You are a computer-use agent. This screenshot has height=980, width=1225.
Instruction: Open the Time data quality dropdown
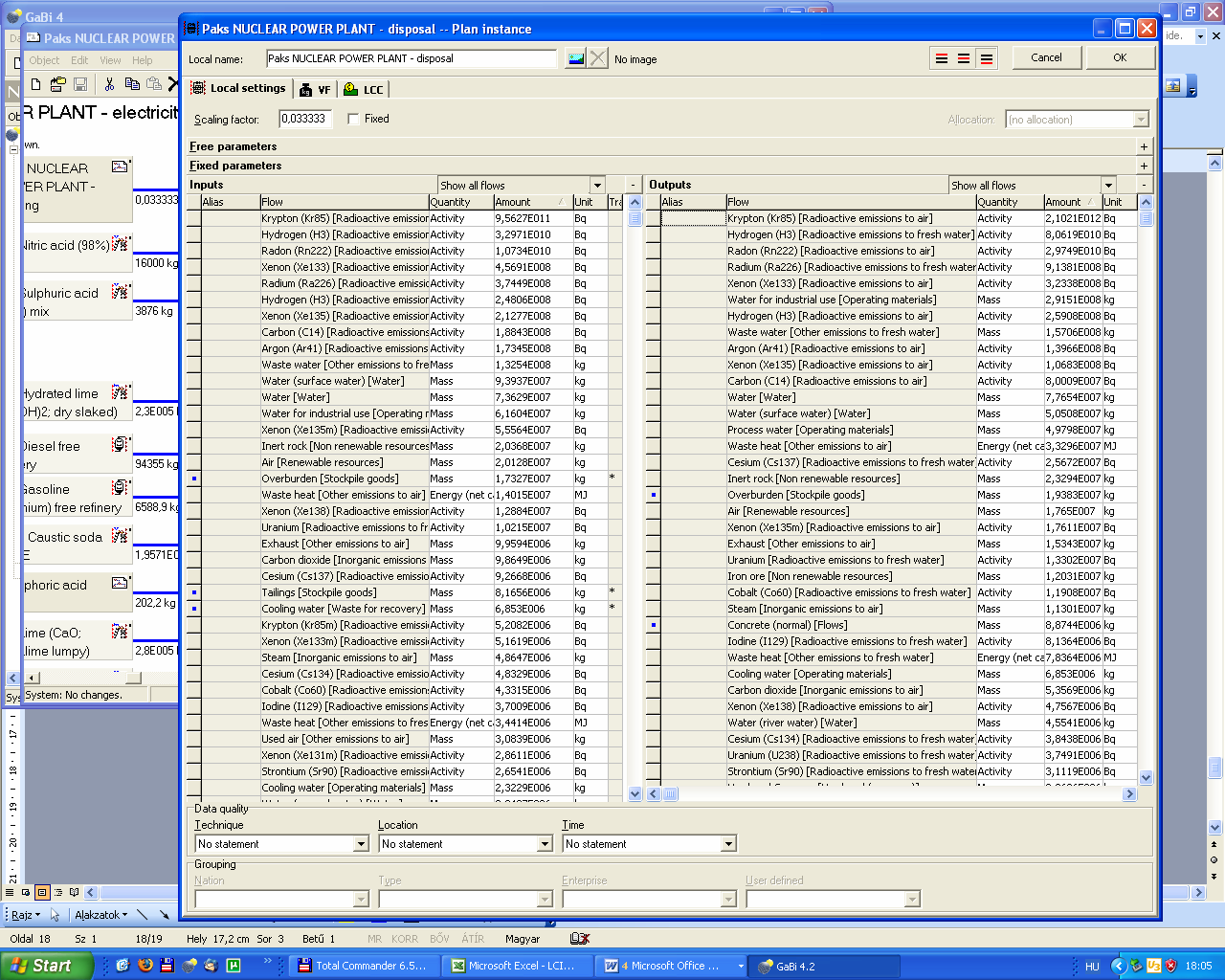pos(728,844)
